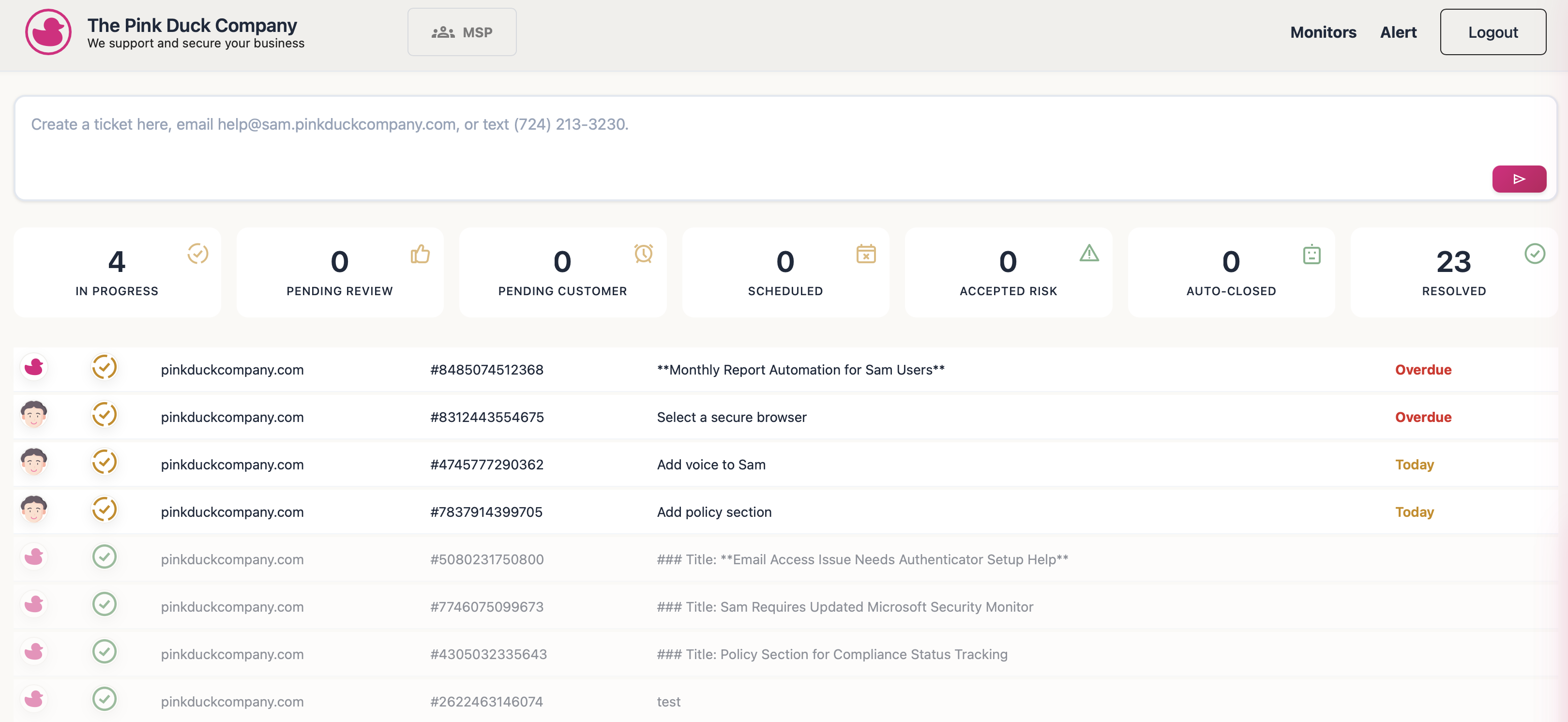Toggle status circle for ticket #8485074512368
This screenshot has height=722, width=1568.
[x=104, y=367]
